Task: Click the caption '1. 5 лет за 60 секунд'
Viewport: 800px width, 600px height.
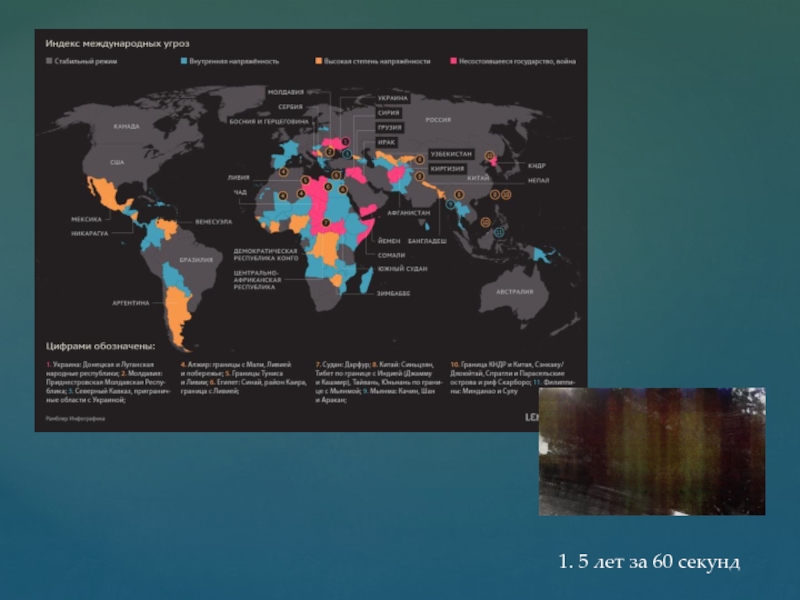Action: click(649, 562)
